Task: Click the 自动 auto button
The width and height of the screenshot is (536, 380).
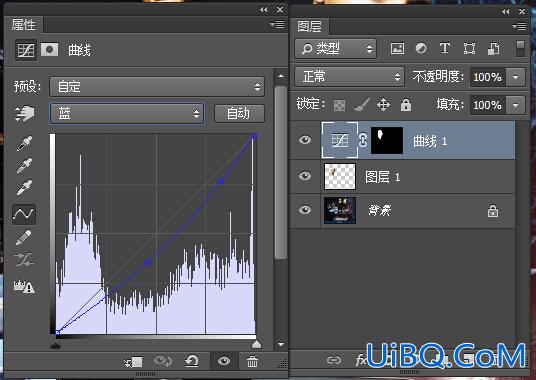Action: click(239, 113)
